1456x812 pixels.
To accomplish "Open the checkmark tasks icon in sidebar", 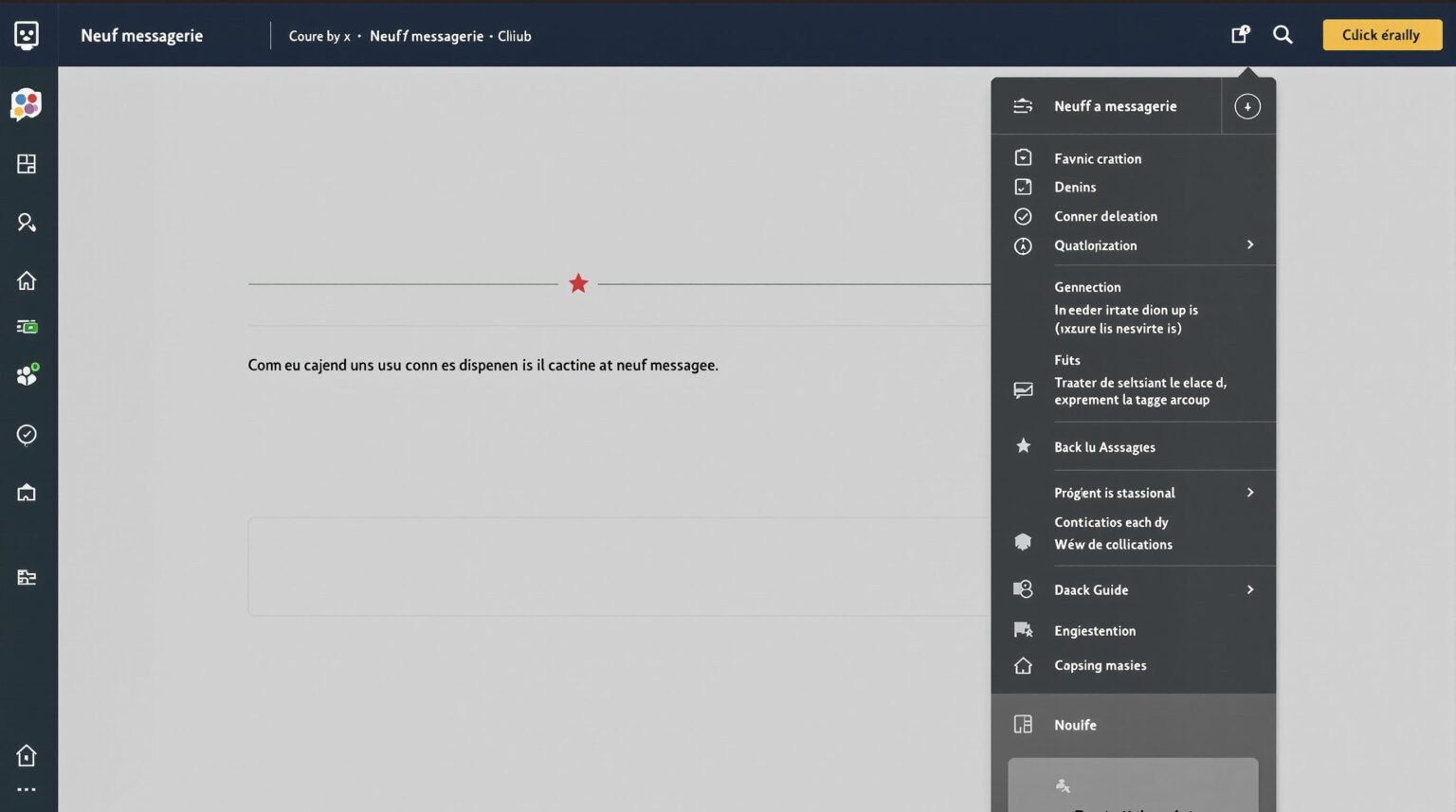I will pos(27,435).
